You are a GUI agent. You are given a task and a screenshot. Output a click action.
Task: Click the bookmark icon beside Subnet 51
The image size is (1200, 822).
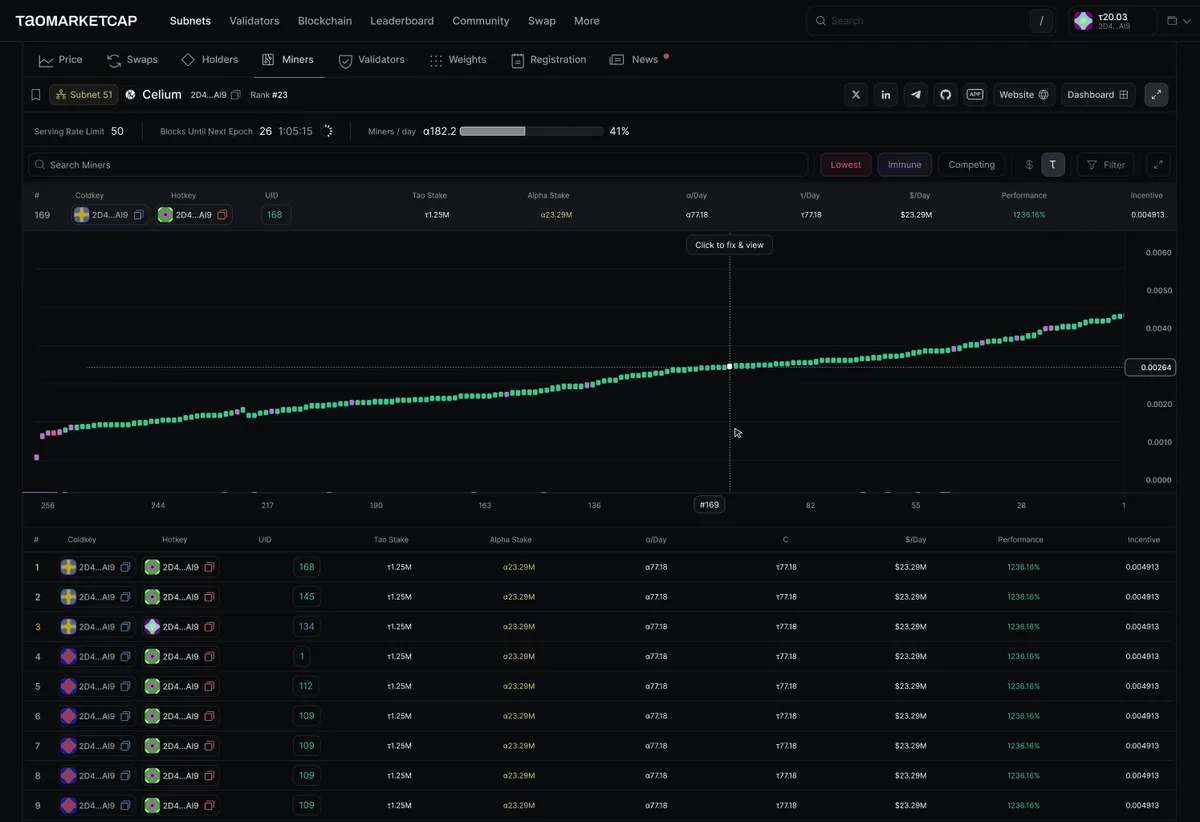pyautogui.click(x=36, y=95)
